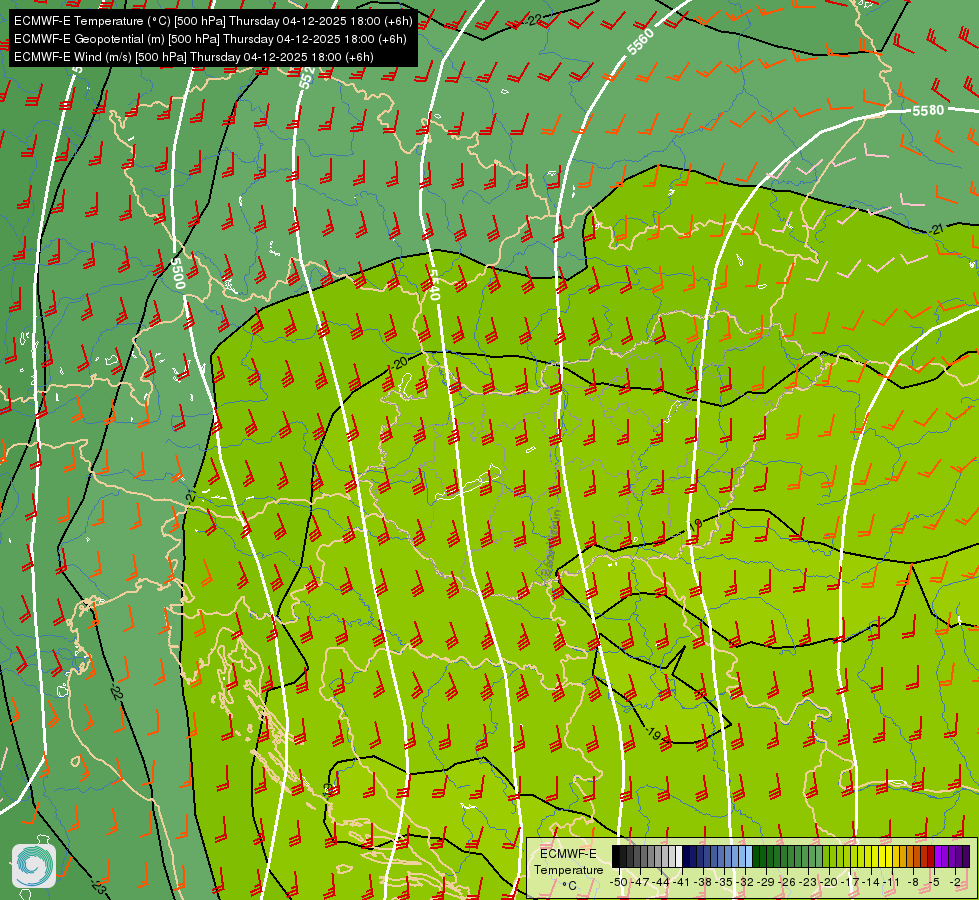Click the ECMWF-E Geopotential 500 hPa title line
The image size is (979, 900).
pyautogui.click(x=210, y=39)
